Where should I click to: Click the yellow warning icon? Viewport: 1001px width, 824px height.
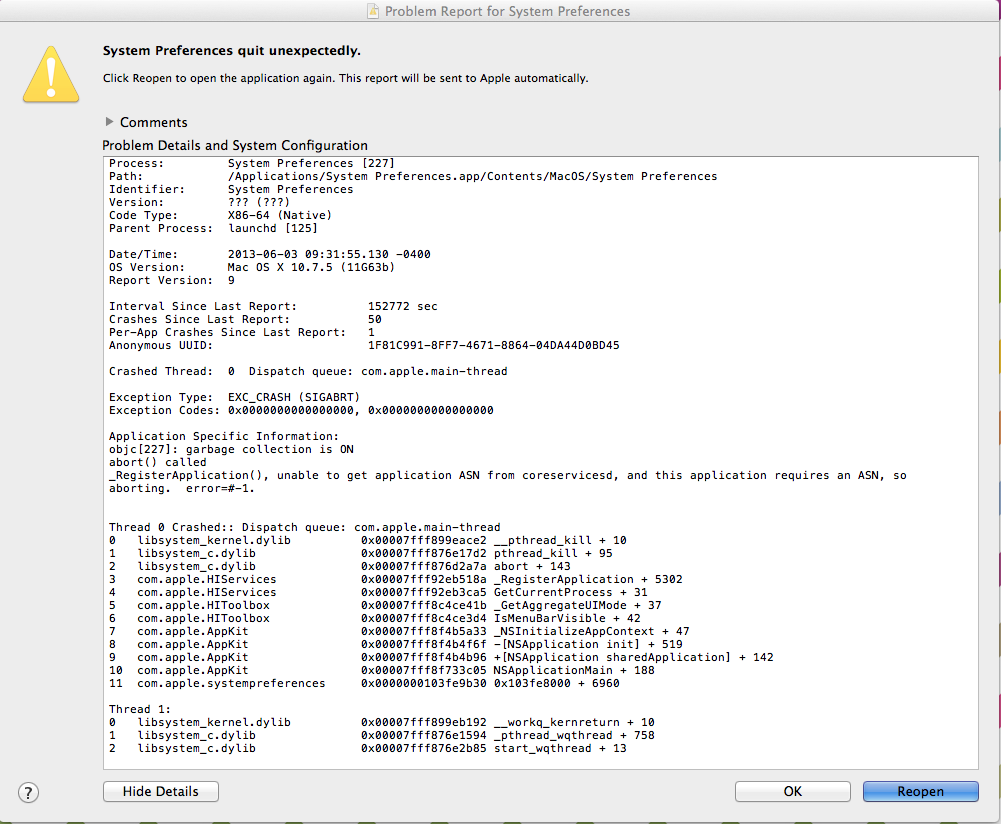[x=51, y=75]
